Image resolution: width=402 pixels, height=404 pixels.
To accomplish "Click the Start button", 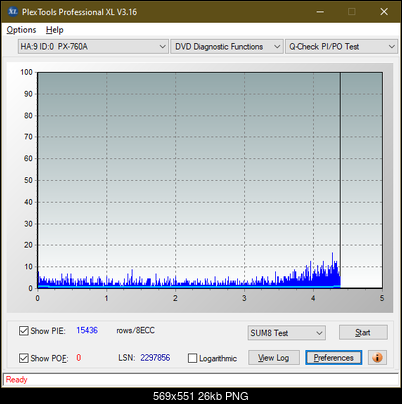I will [363, 332].
